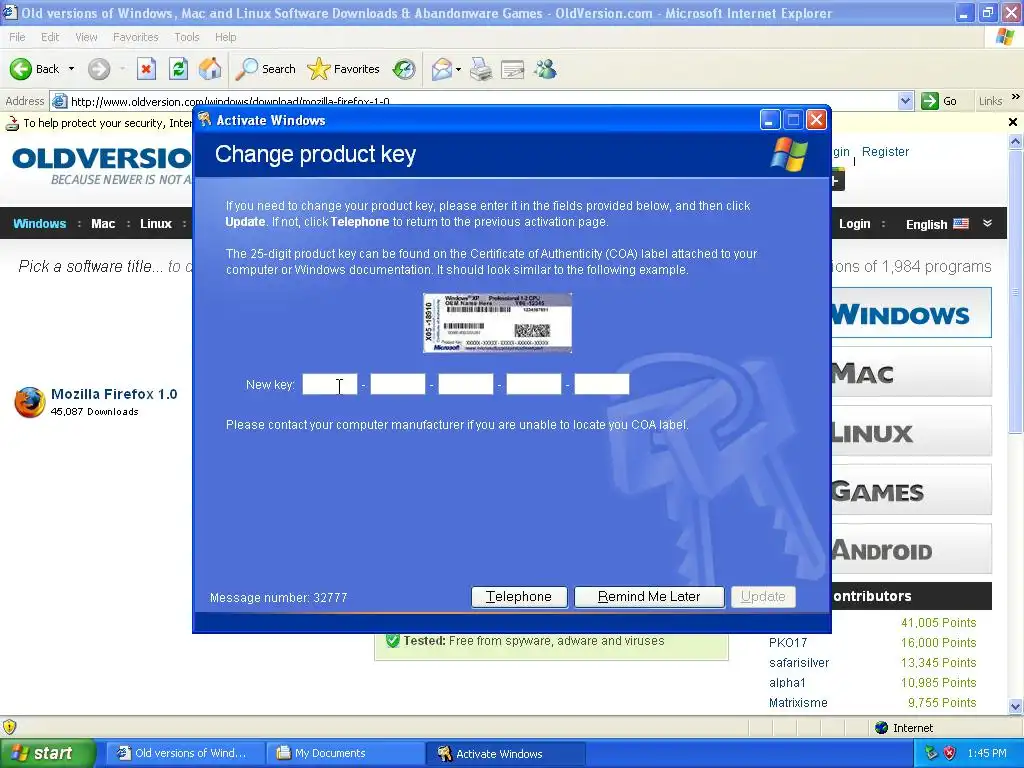Click contributor Matrixisme
Screen dimensions: 1024x768
point(798,703)
